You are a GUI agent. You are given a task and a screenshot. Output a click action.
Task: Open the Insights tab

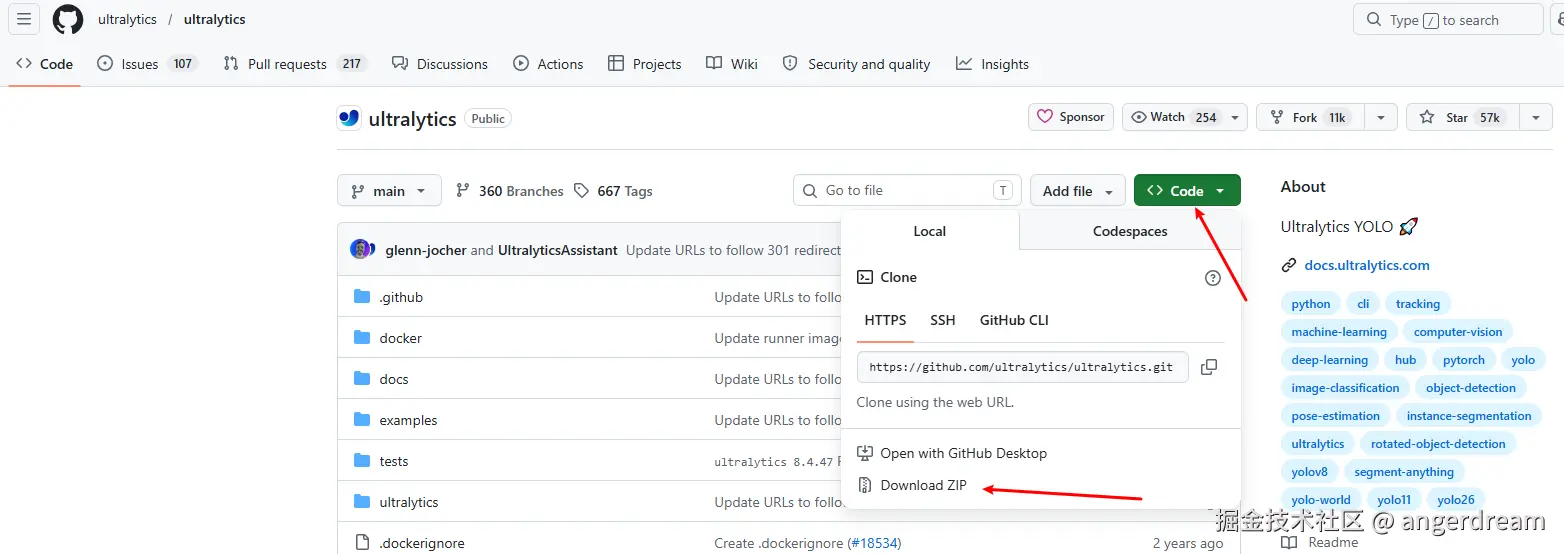coord(992,64)
